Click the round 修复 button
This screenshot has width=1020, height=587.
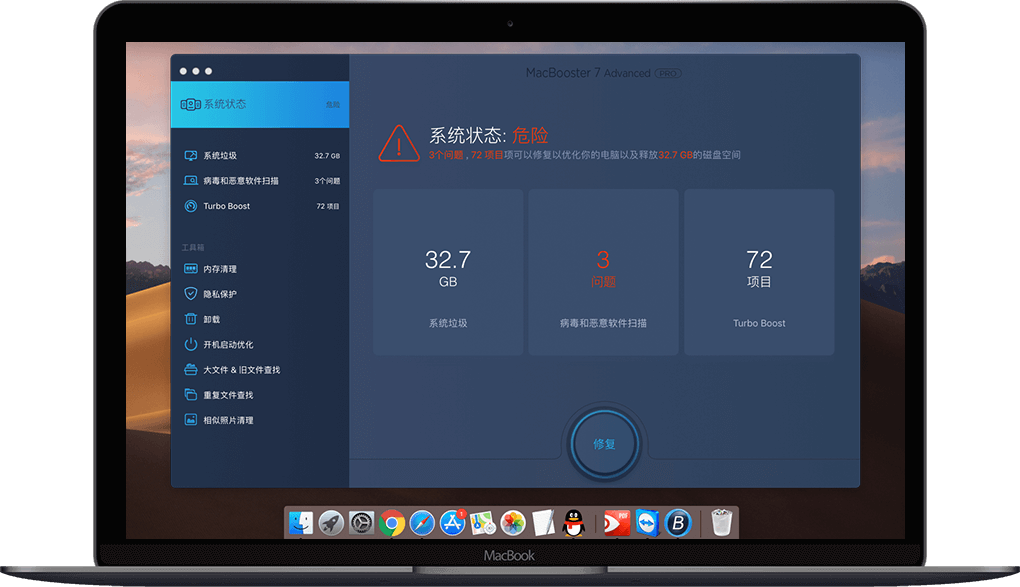tap(604, 444)
